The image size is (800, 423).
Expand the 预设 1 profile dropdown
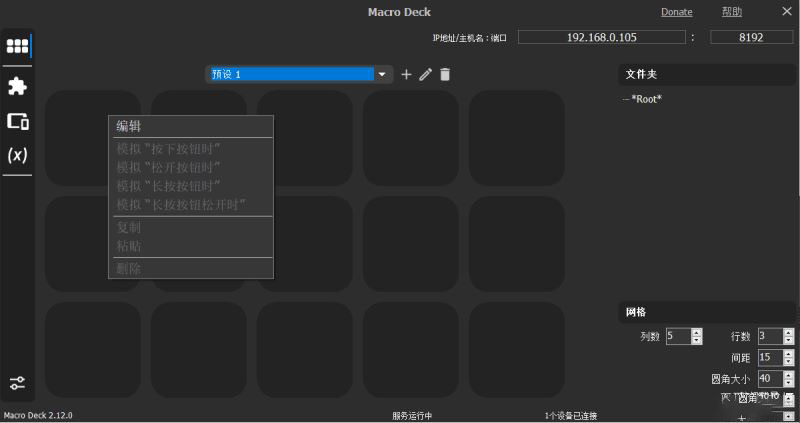[x=382, y=74]
